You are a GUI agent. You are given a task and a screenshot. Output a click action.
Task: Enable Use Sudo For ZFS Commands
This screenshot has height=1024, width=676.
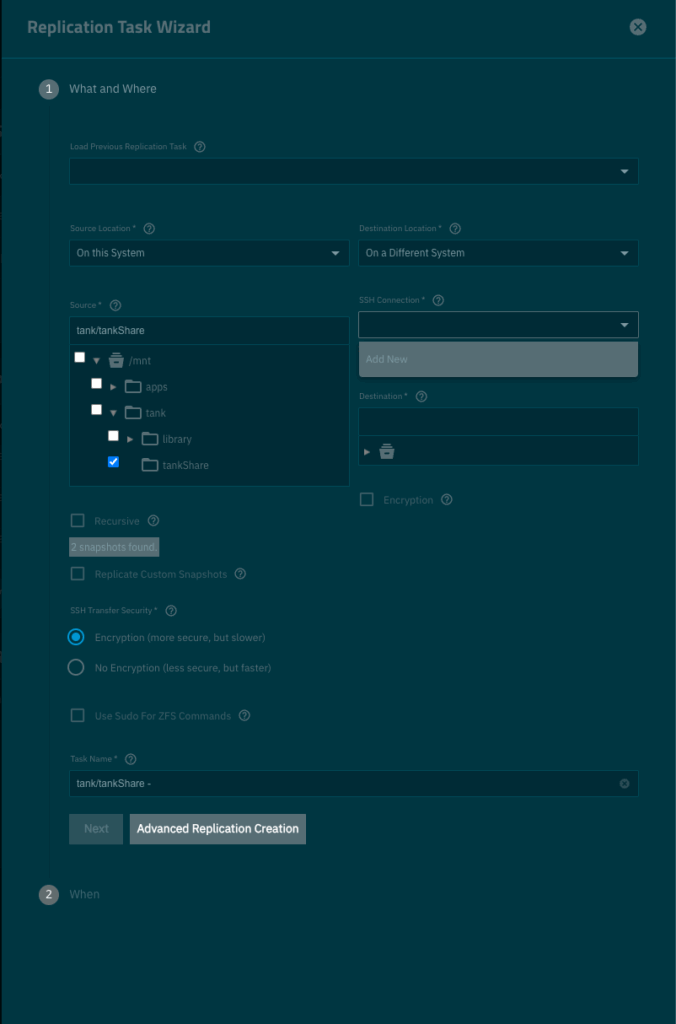(78, 715)
